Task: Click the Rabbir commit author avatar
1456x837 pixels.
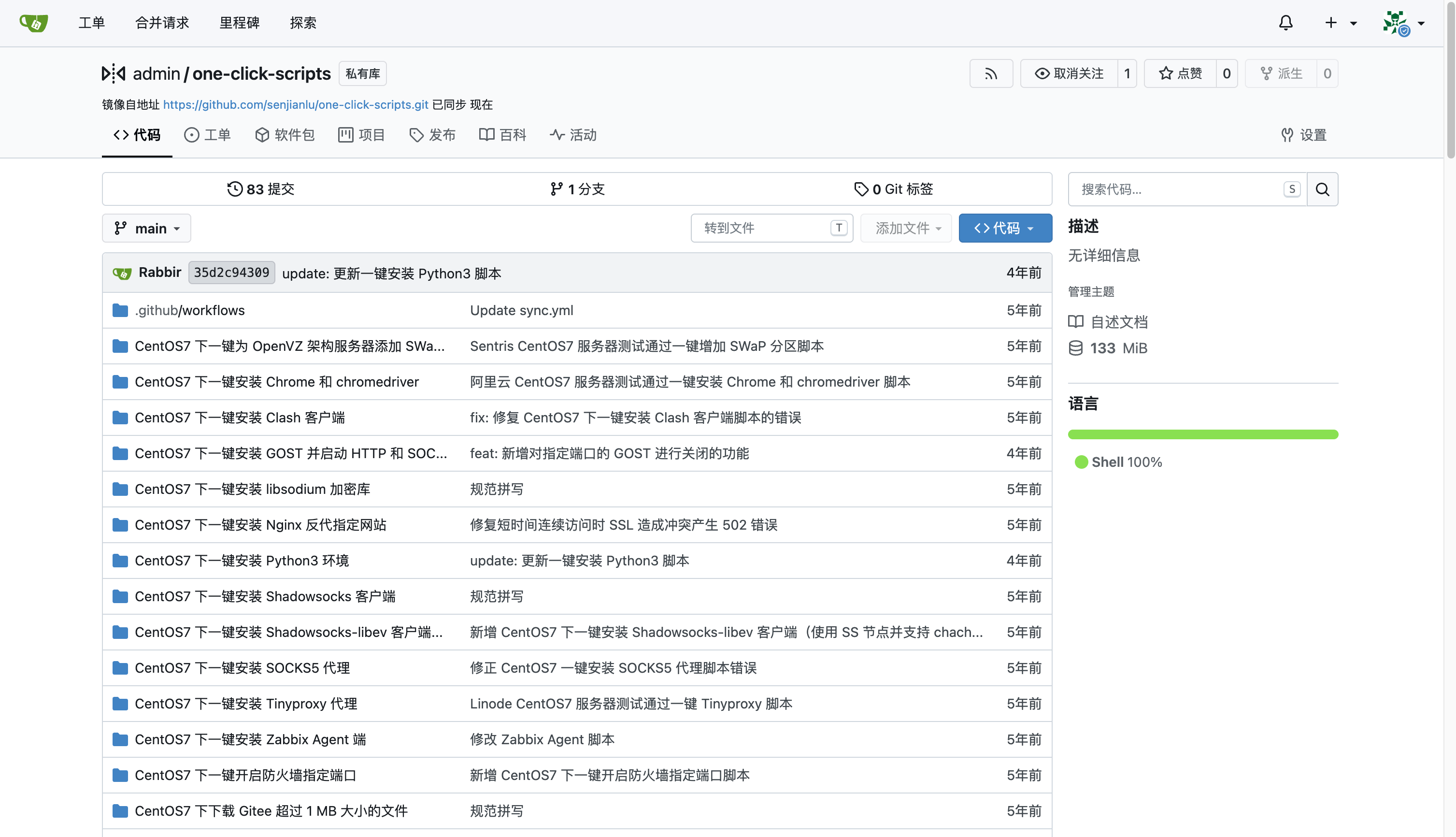Action: (x=122, y=273)
